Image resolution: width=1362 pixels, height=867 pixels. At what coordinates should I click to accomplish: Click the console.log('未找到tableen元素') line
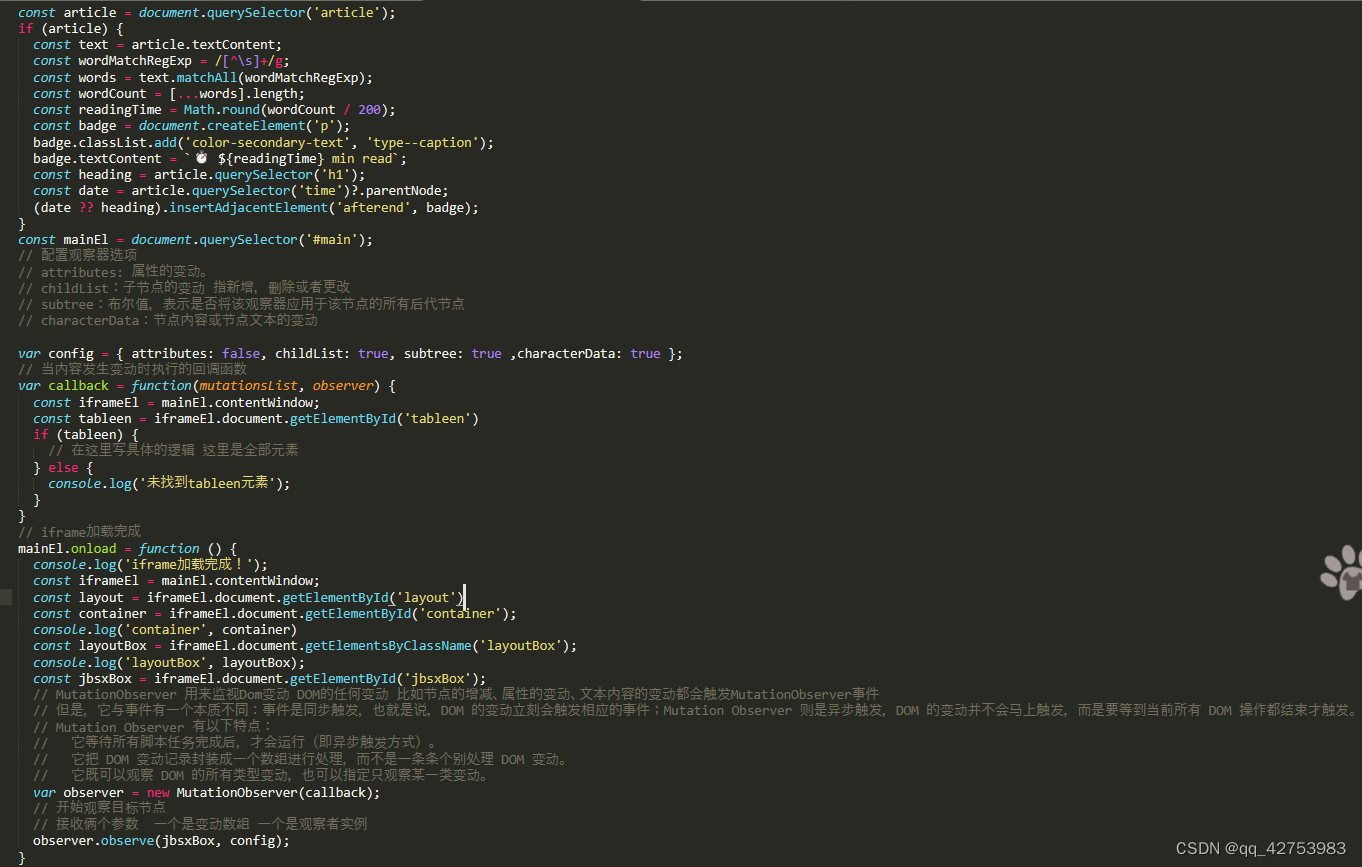coord(169,483)
